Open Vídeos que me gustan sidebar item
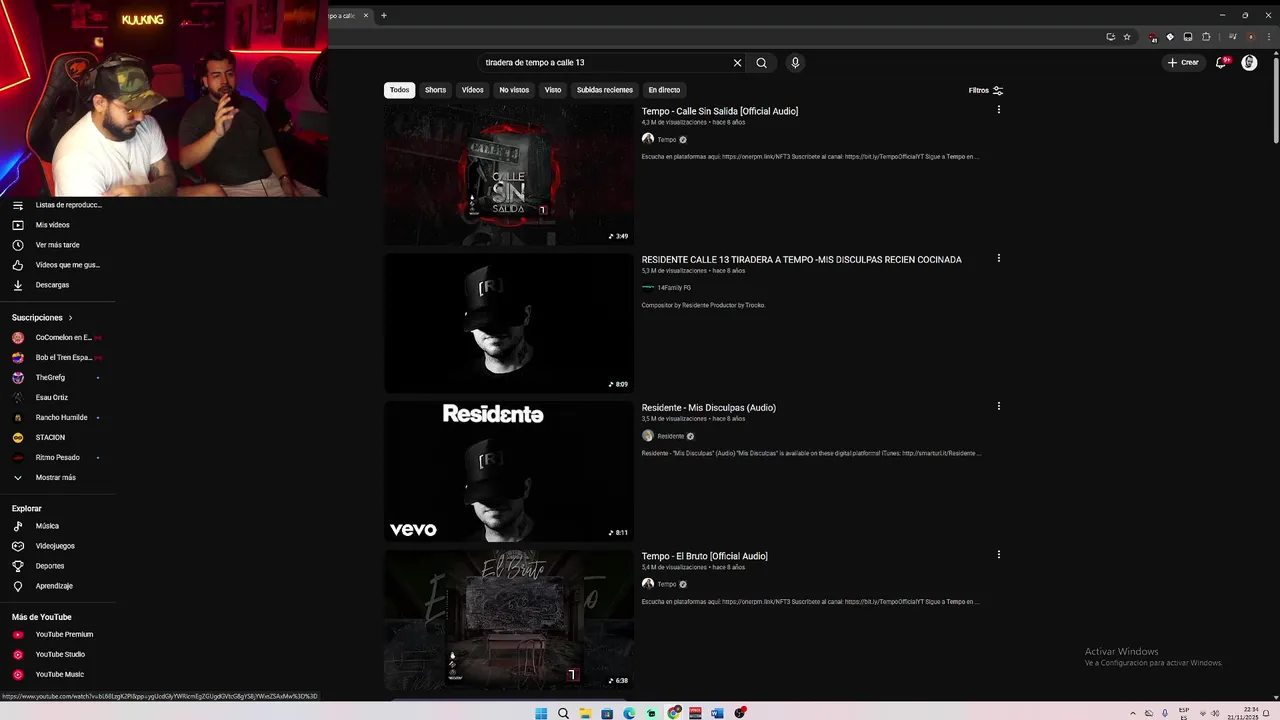 (57, 265)
